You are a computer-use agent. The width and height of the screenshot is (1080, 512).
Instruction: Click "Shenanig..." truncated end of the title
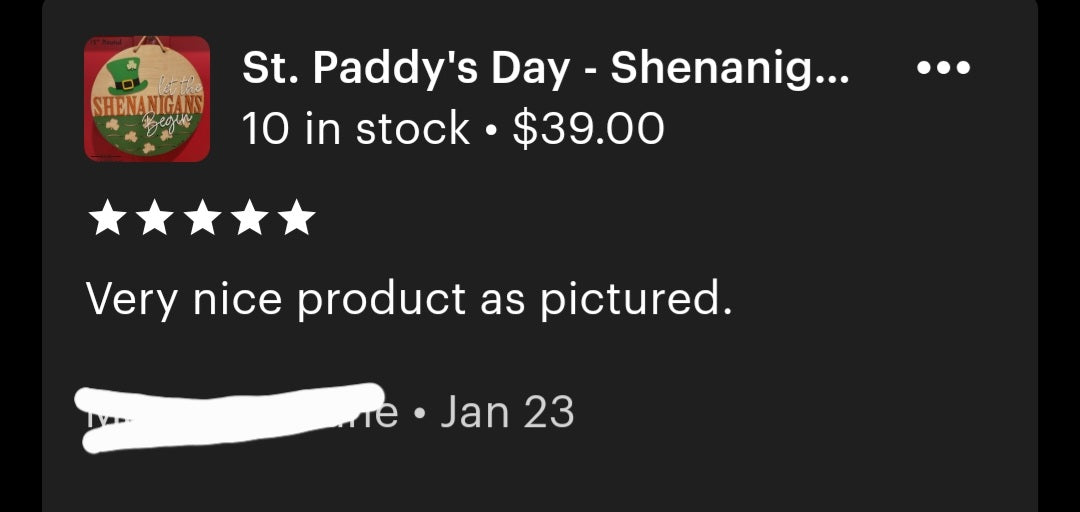click(x=730, y=69)
